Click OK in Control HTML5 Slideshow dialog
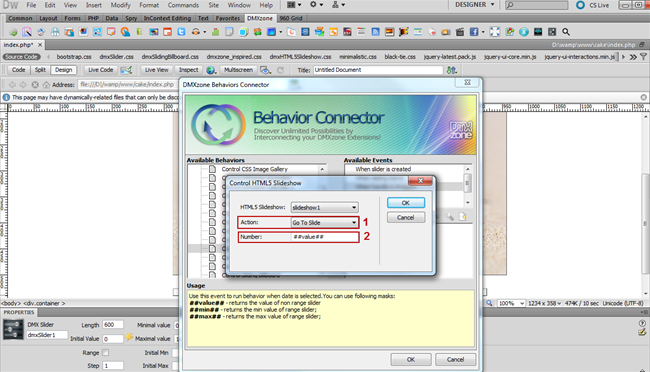Image resolution: width=650 pixels, height=372 pixels. (406, 203)
